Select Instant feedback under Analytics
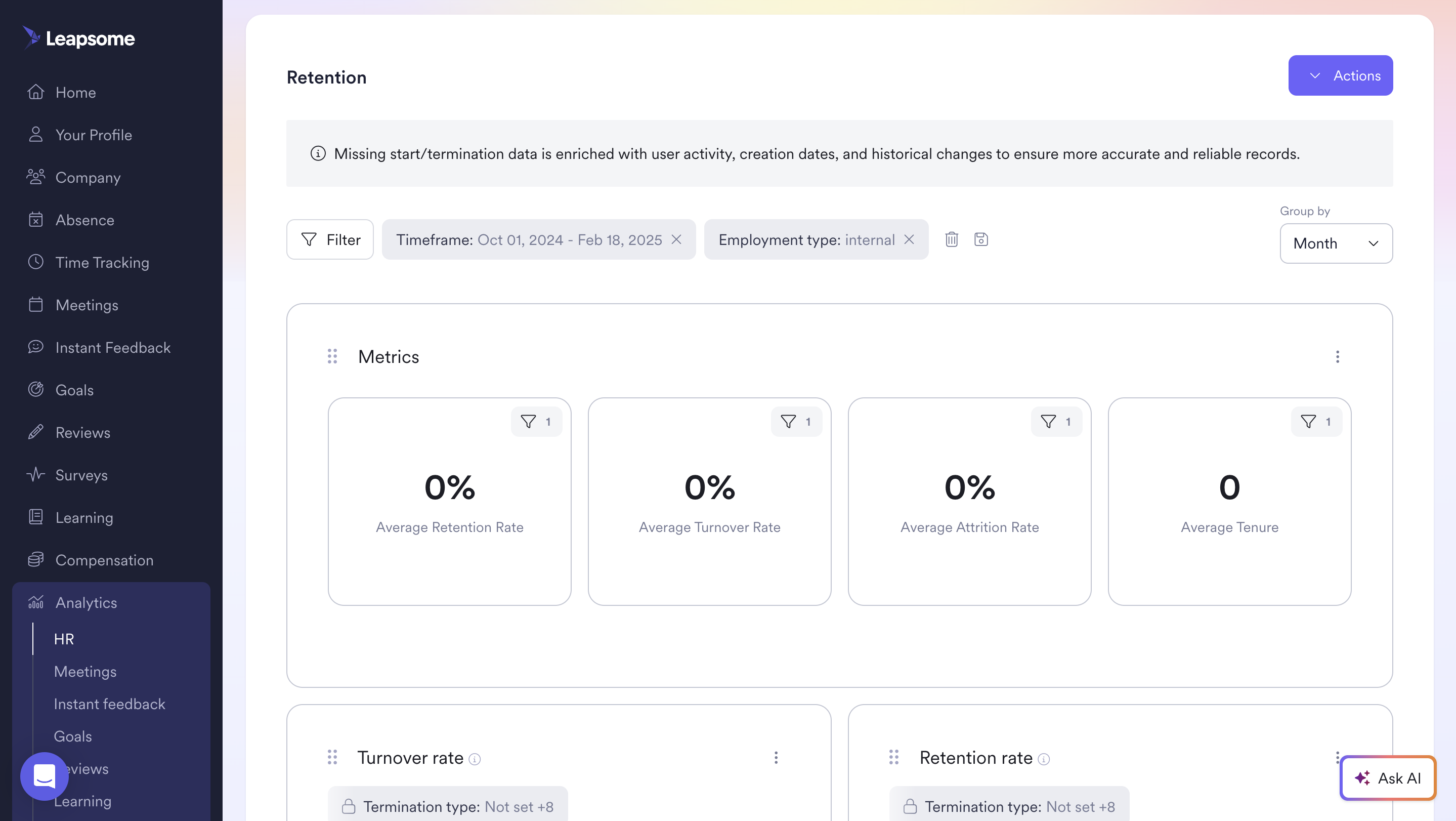 coord(110,704)
